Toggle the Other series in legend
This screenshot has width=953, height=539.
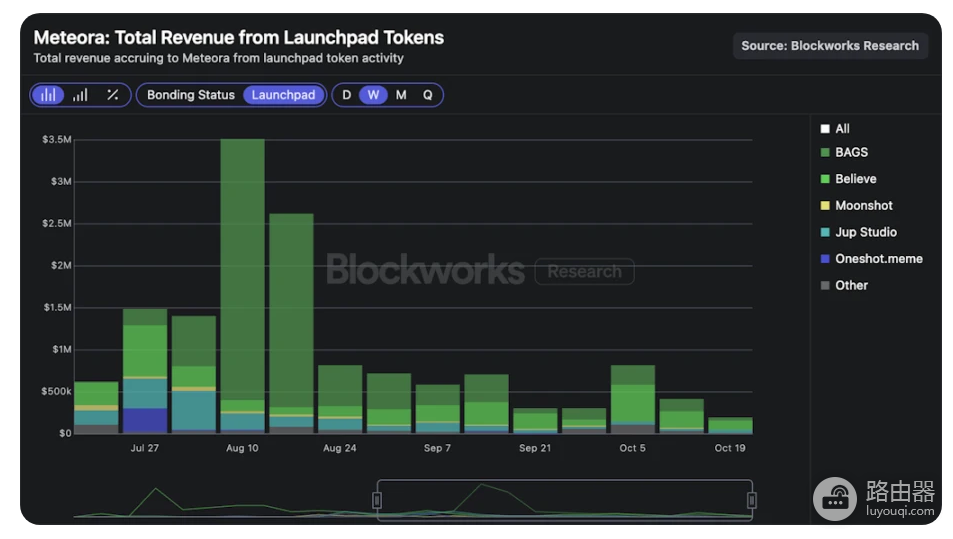click(844, 286)
